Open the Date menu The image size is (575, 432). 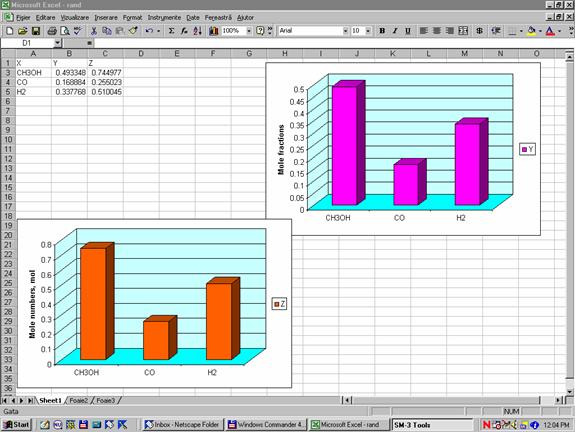(x=193, y=17)
